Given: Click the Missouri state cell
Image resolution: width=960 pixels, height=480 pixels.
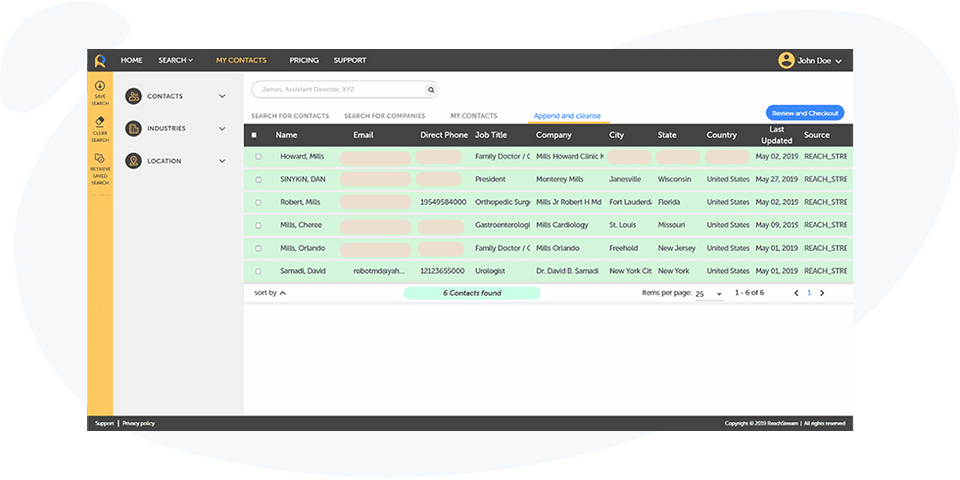Looking at the screenshot, I should pos(672,225).
